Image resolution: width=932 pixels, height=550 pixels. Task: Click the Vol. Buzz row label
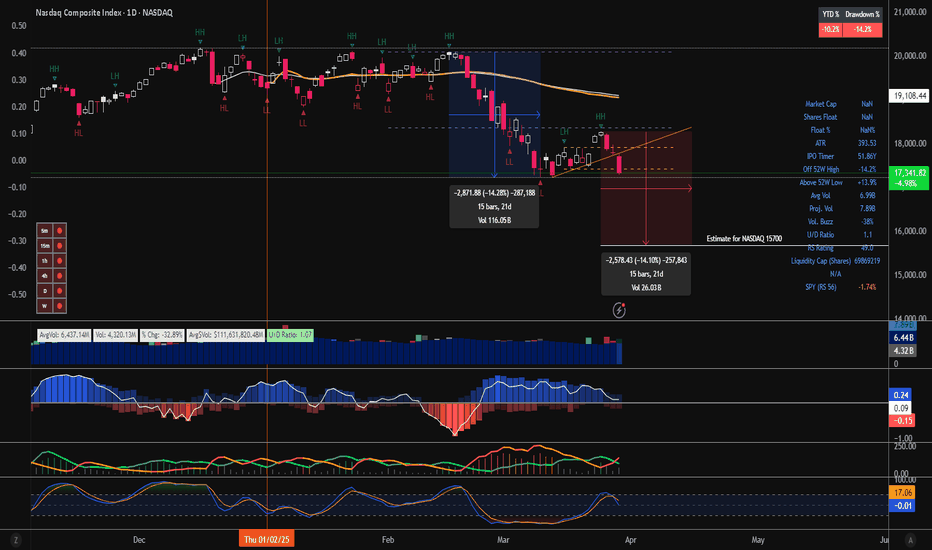point(821,222)
